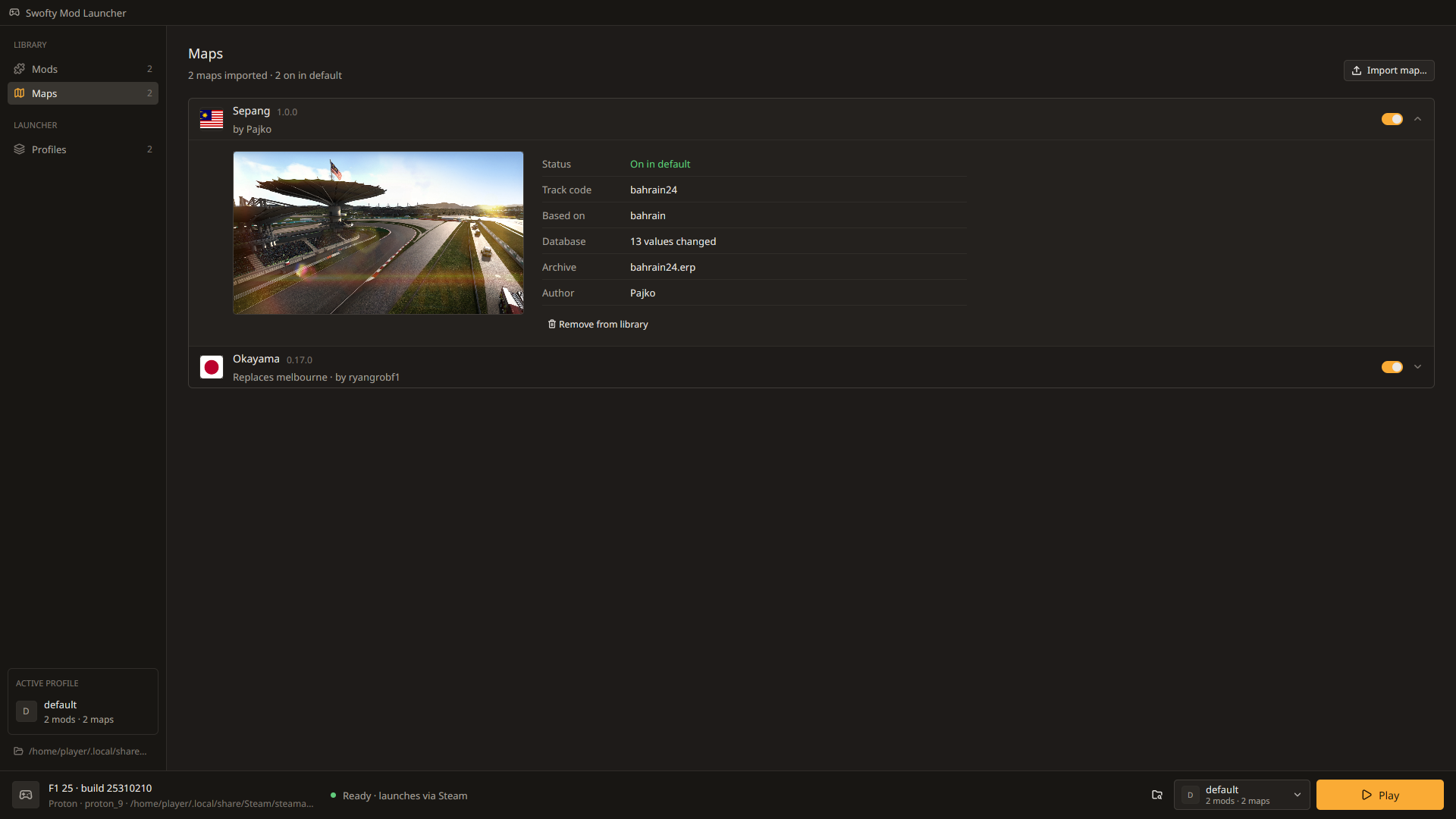Click the archive value bahrain24.erp

[663, 267]
